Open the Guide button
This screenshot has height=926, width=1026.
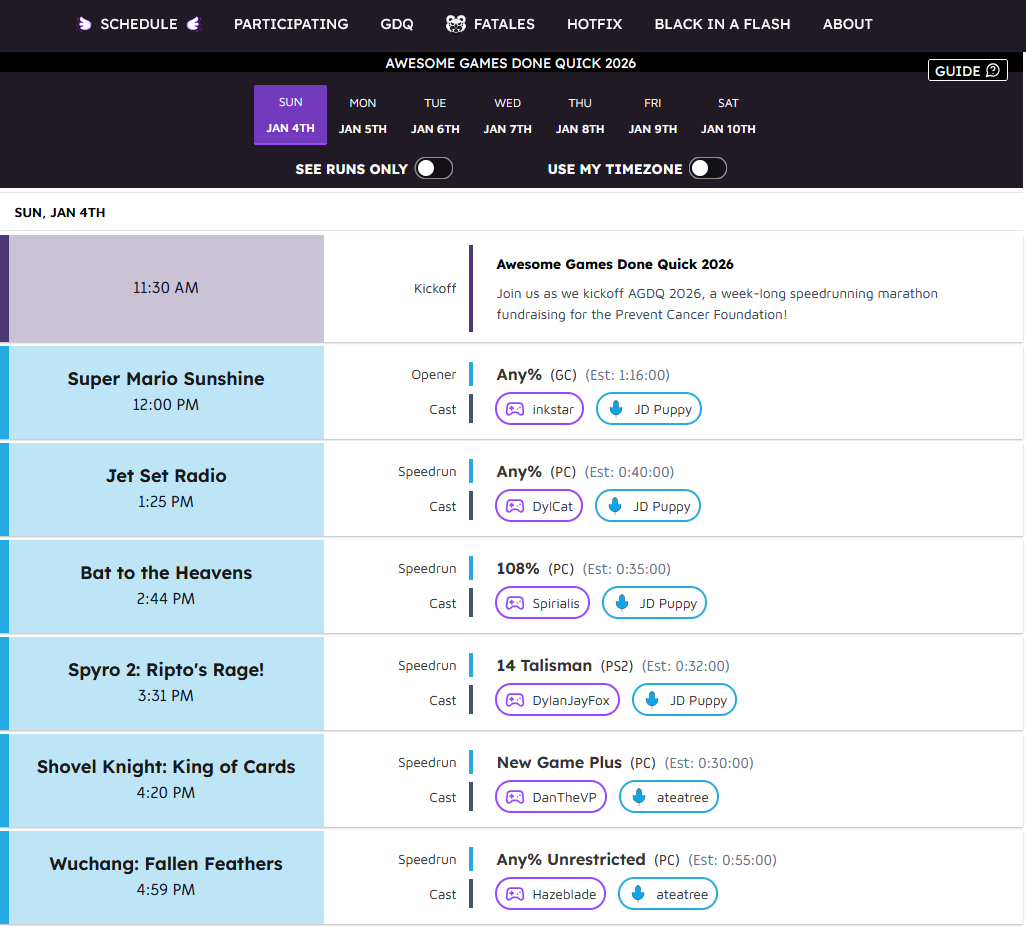pyautogui.click(x=967, y=70)
